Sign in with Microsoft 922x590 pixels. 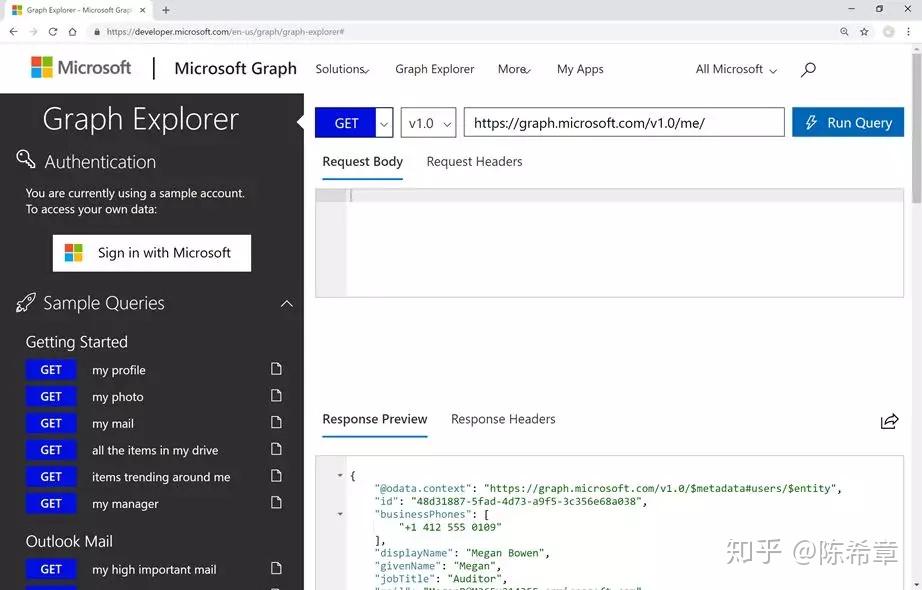point(151,253)
